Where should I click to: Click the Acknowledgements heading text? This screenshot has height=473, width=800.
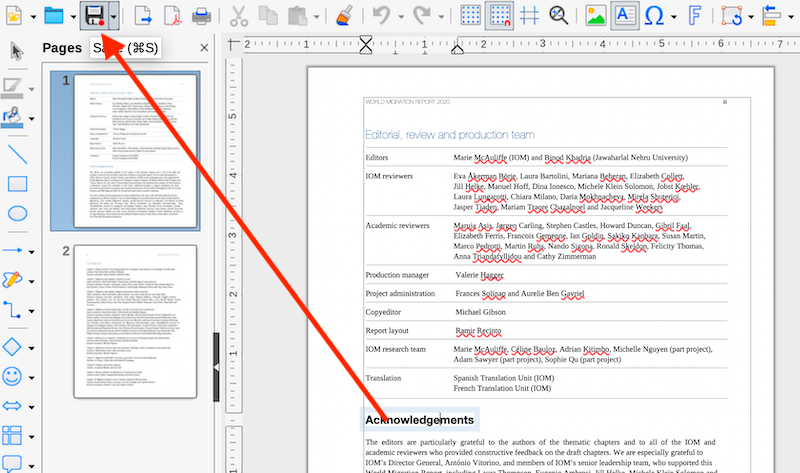419,420
